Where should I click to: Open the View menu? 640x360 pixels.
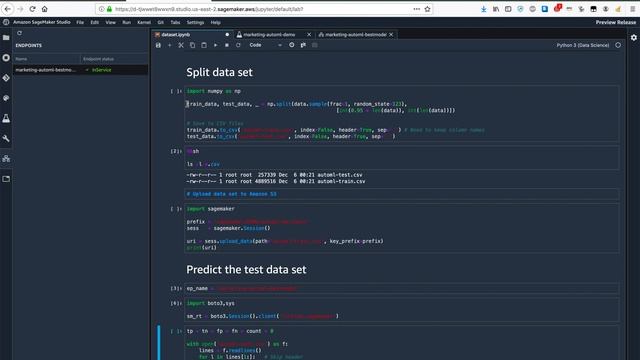[x=111, y=22]
